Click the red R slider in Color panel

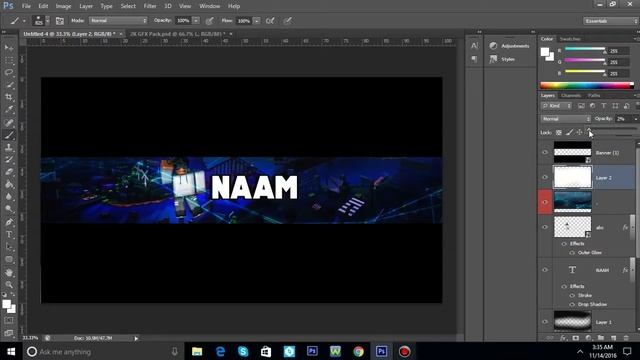point(584,50)
